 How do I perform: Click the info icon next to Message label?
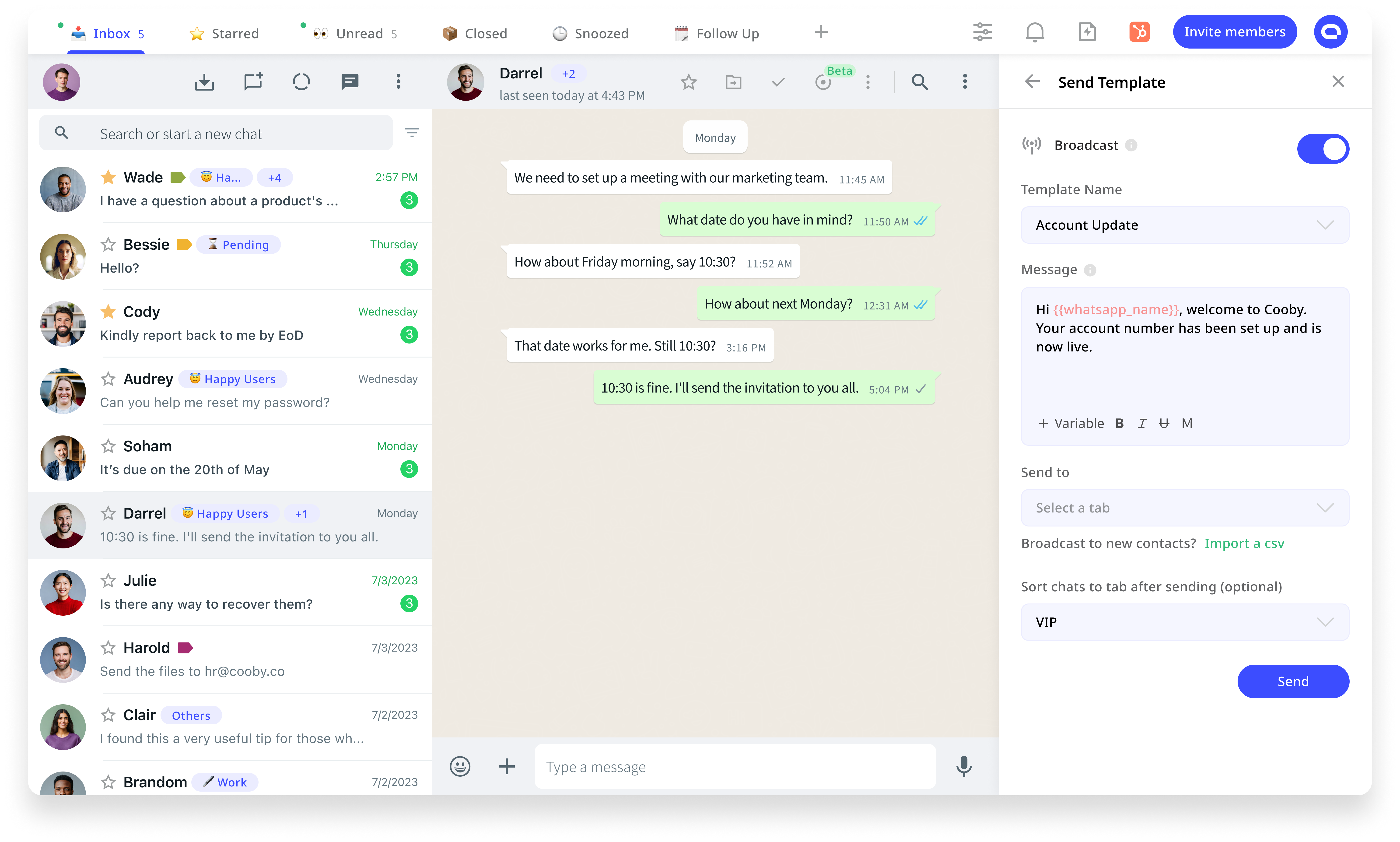tap(1090, 270)
